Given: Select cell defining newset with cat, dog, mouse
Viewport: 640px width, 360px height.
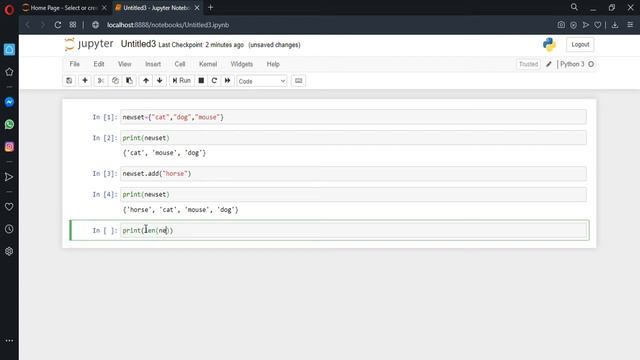Looking at the screenshot, I should 353,117.
